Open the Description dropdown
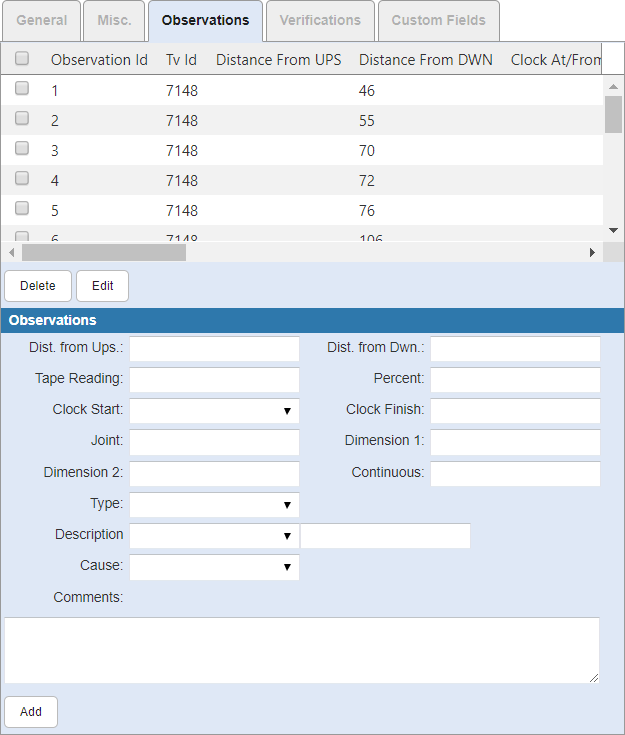625x735 pixels. click(x=214, y=536)
